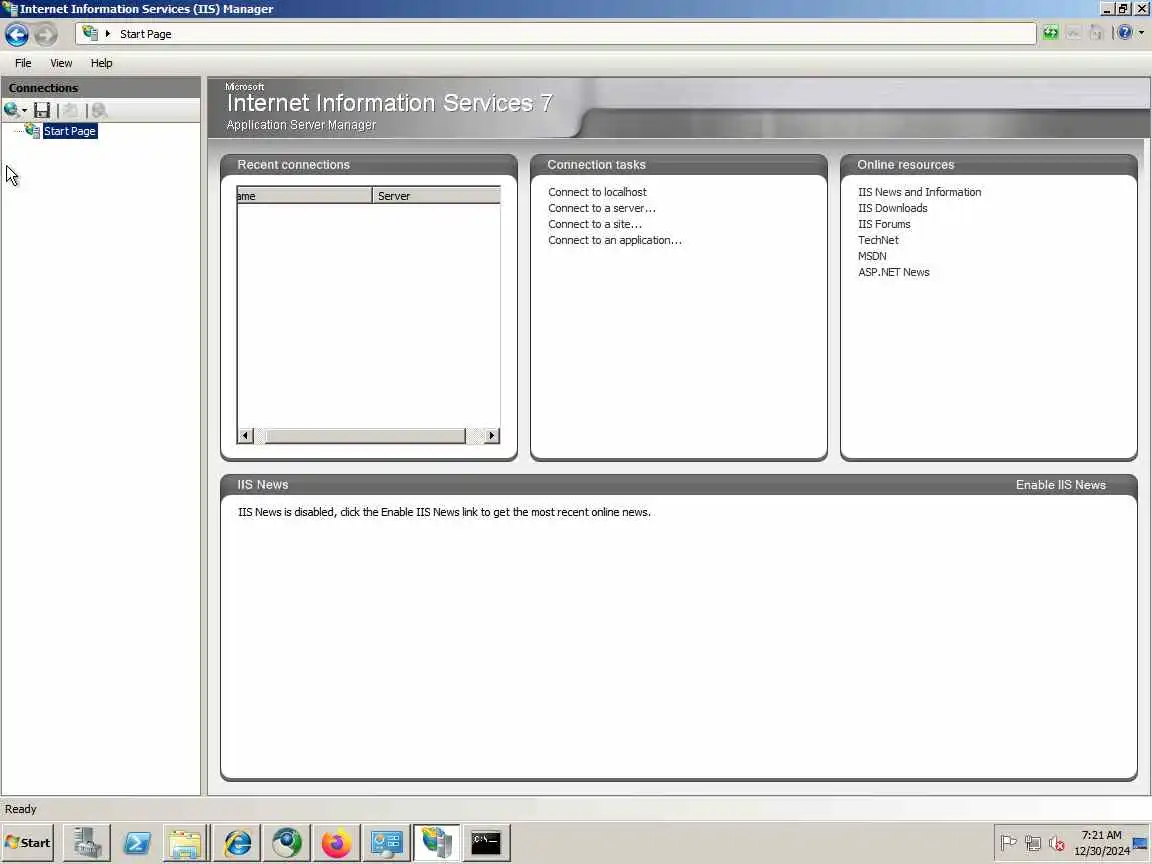
Task: Click the Name column header in Recent connections
Action: [x=304, y=195]
